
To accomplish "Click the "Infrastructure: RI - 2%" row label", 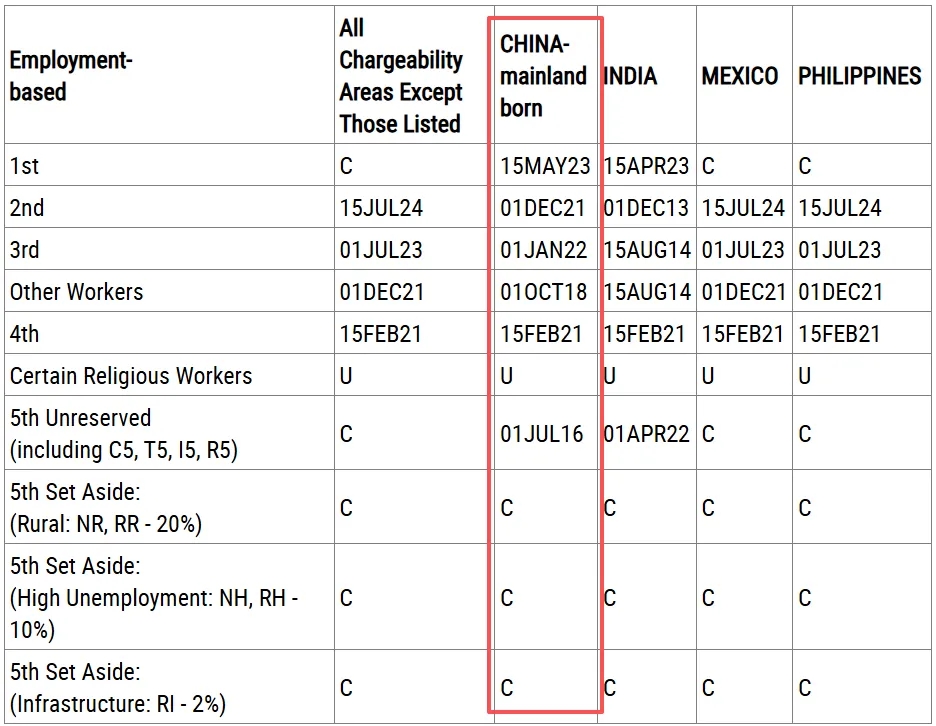I will click(118, 703).
